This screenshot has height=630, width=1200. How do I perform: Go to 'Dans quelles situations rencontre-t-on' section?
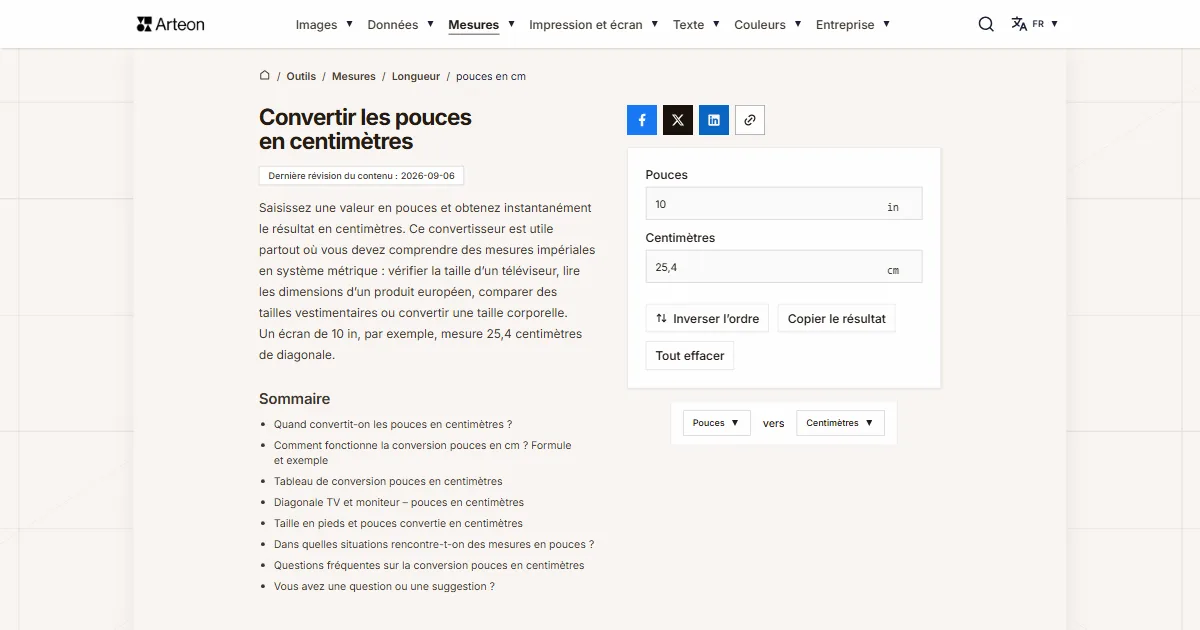click(434, 544)
